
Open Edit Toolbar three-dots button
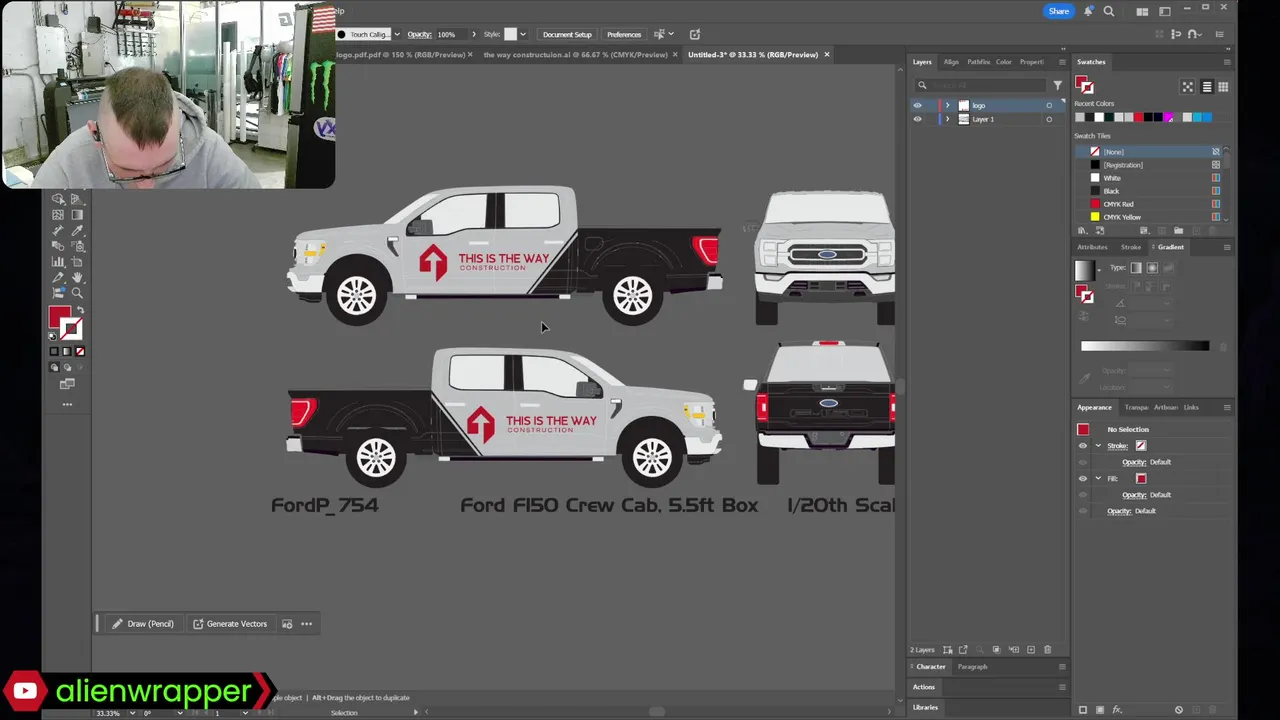click(x=67, y=405)
